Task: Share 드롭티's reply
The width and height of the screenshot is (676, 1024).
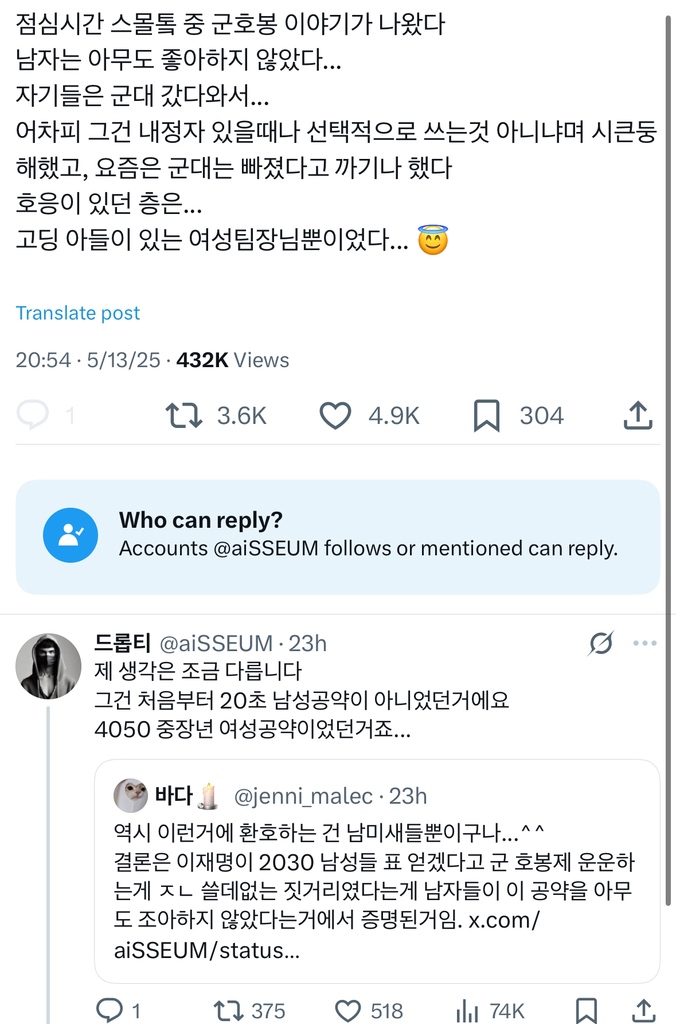Action: (646, 1010)
